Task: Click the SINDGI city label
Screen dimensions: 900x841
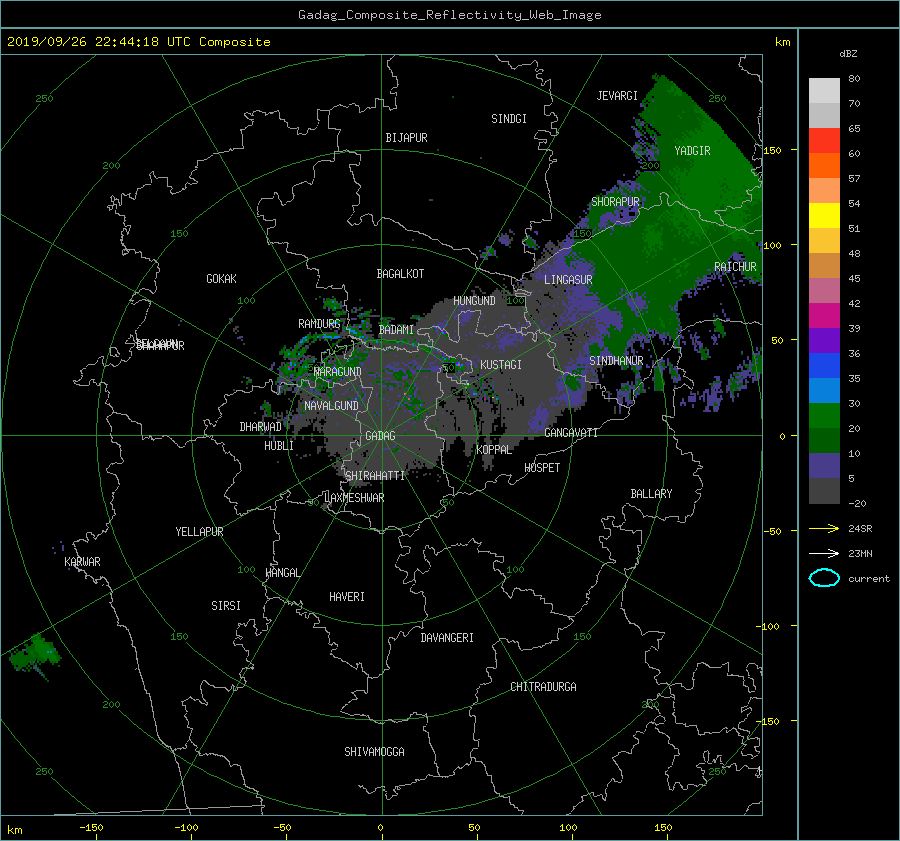Action: 509,119
